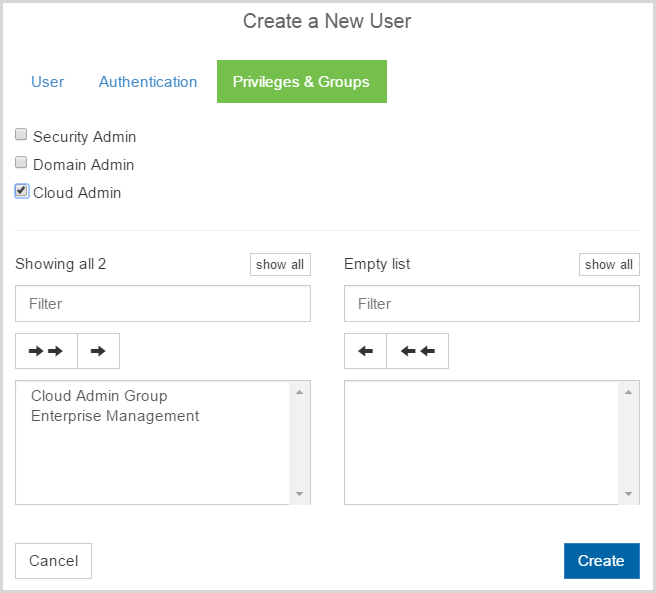The image size is (656, 593).
Task: Switch to the User tab
Action: 47,82
